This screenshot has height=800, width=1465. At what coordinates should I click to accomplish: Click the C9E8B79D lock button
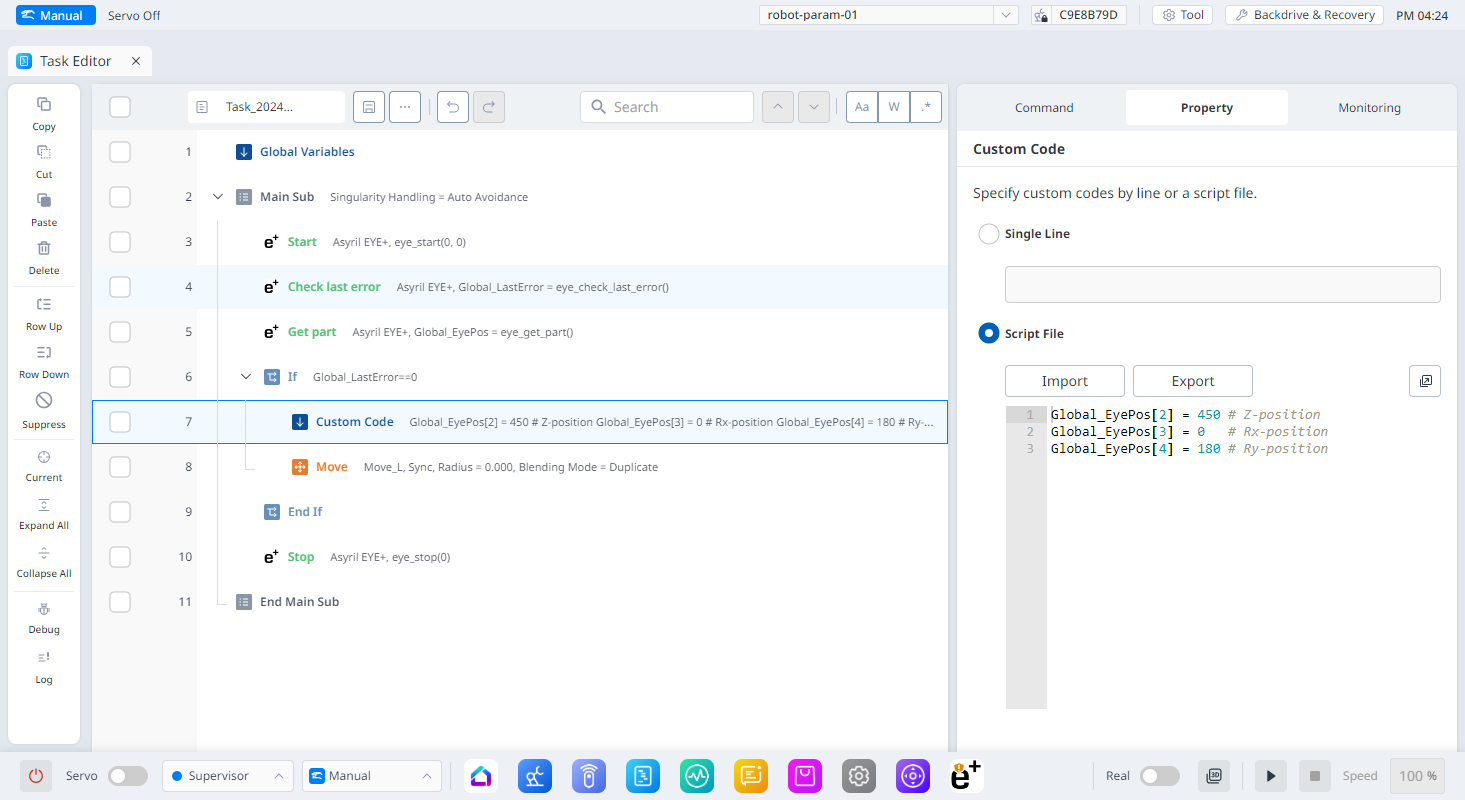[x=1079, y=15]
